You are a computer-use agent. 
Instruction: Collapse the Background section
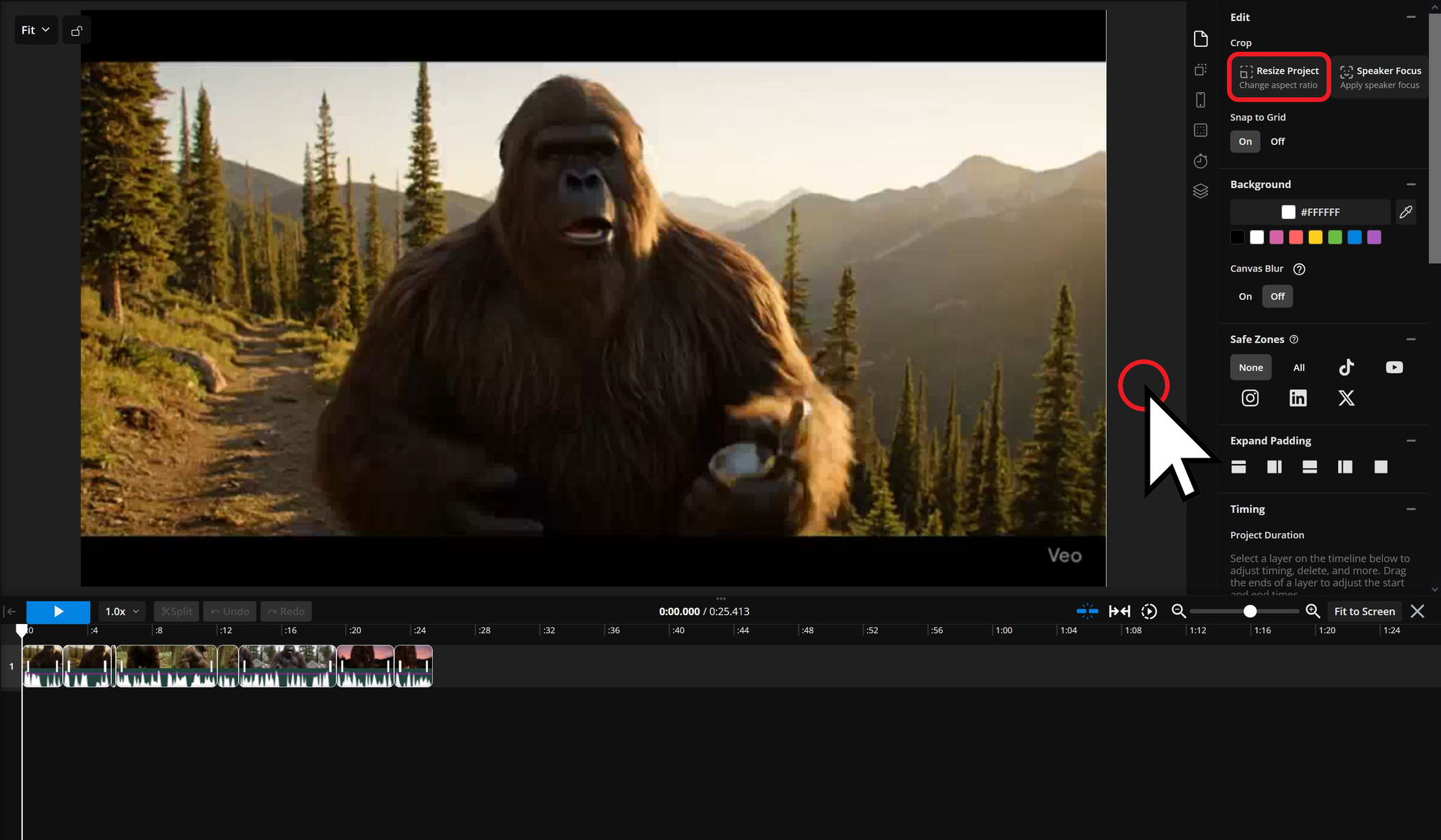pos(1411,184)
